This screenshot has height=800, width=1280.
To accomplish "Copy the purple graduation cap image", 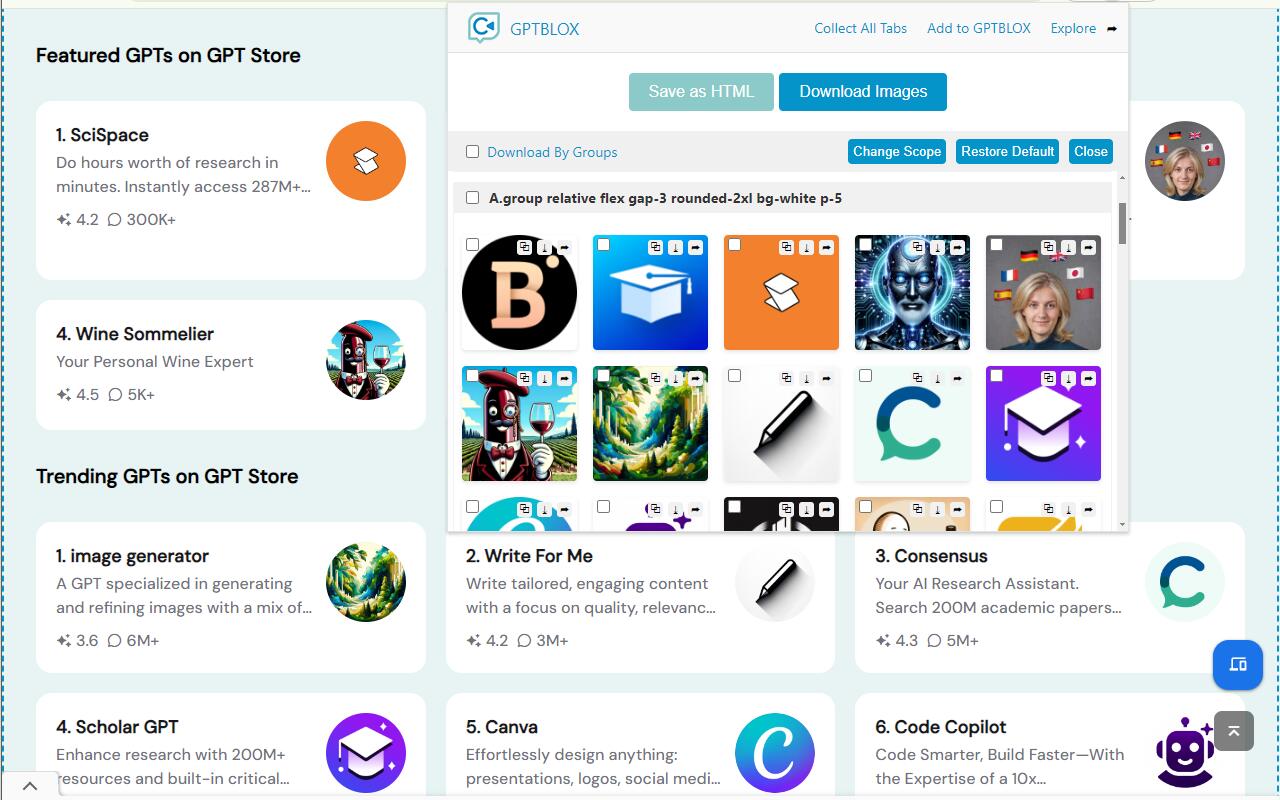I will pos(1049,378).
